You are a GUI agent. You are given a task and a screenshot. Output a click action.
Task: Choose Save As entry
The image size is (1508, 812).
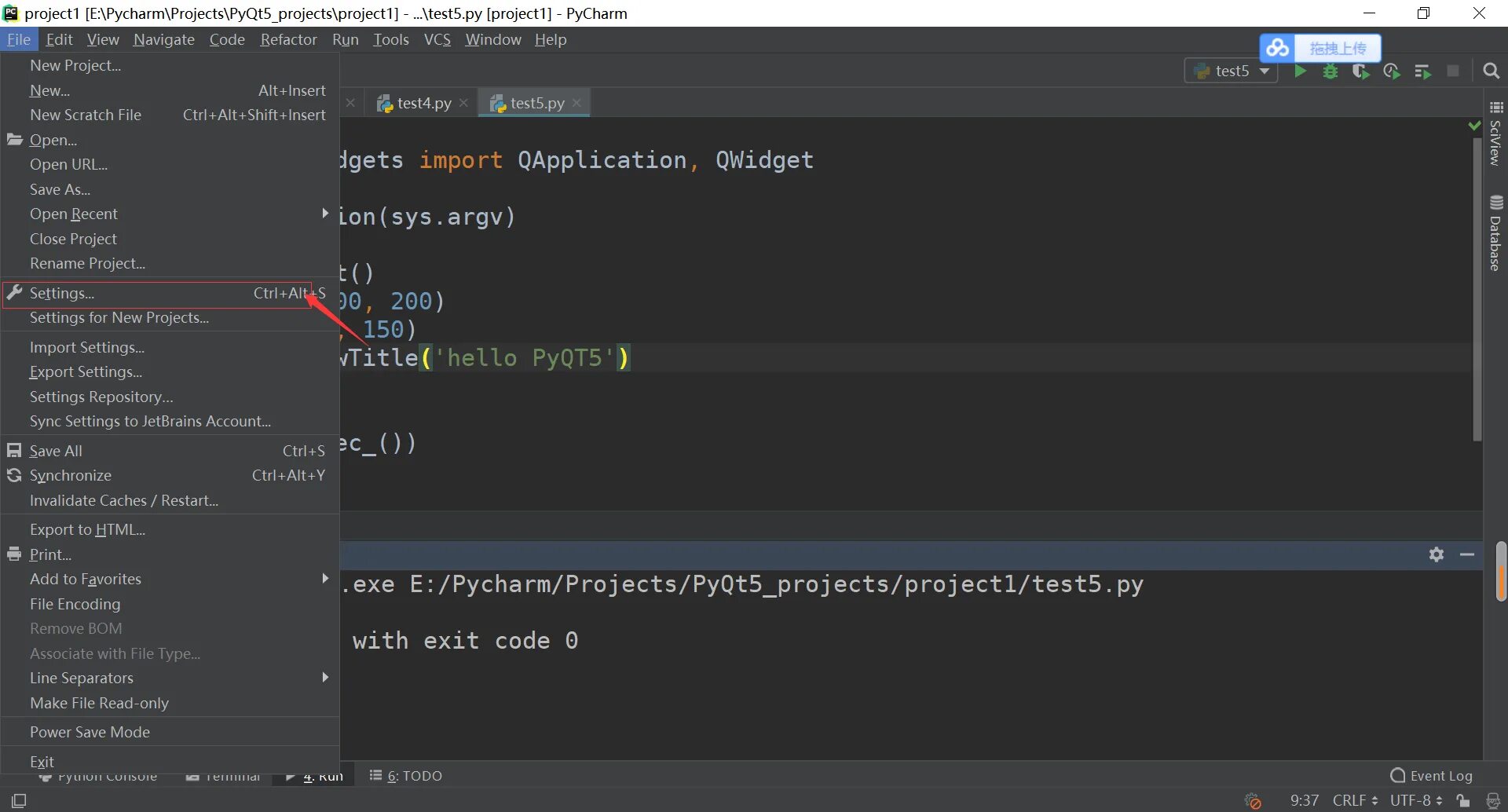click(x=170, y=189)
